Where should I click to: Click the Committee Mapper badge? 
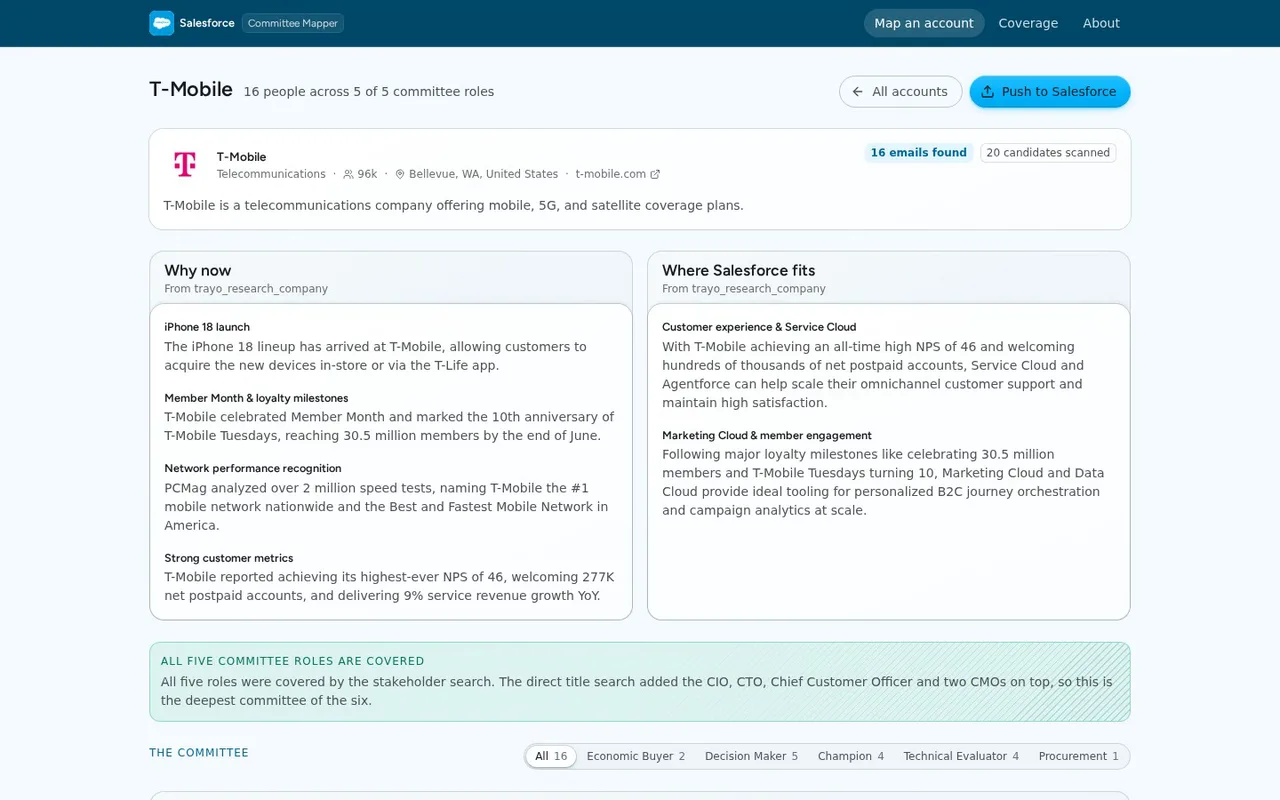(x=293, y=23)
